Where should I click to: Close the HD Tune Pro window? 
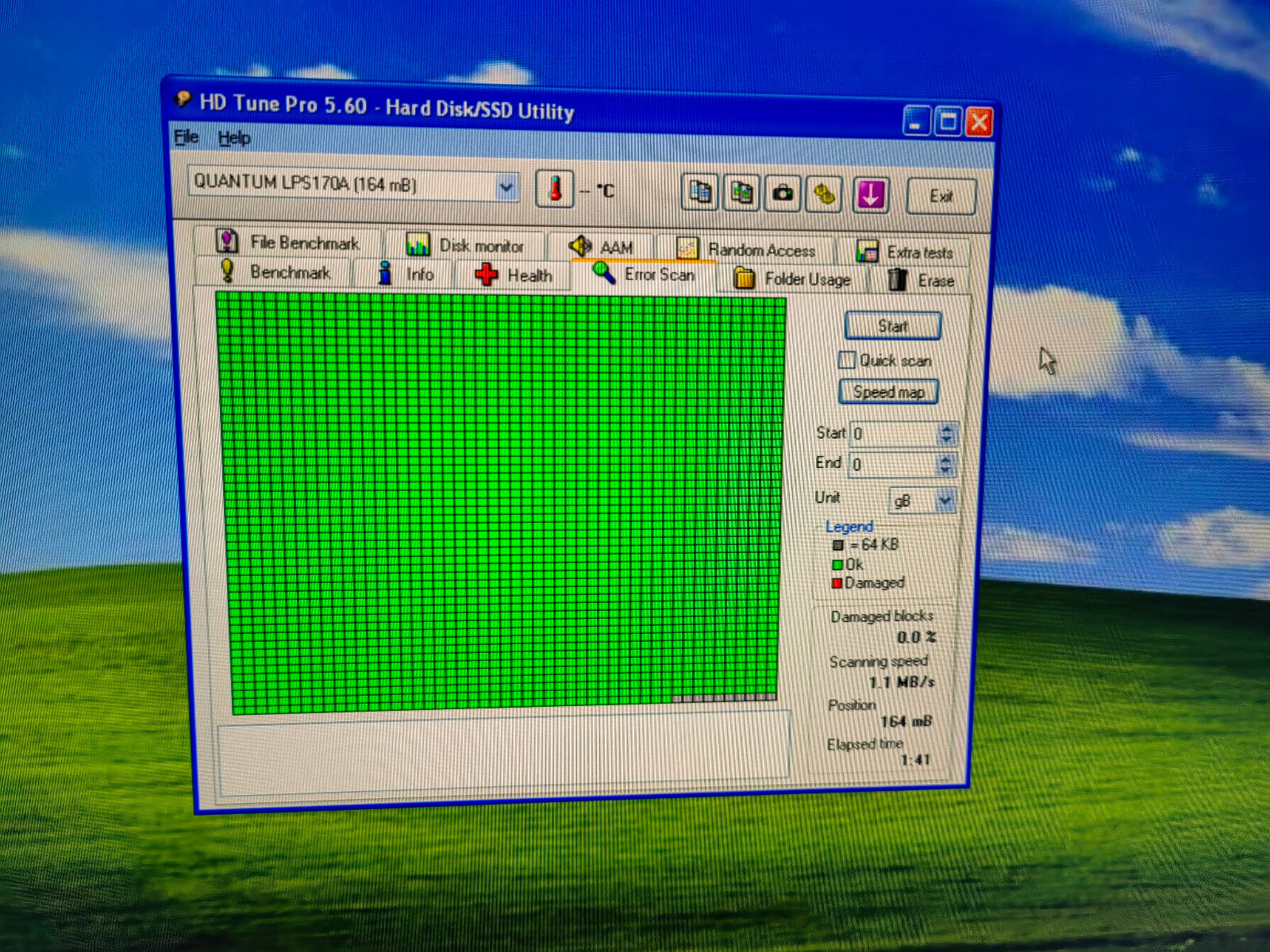[979, 123]
